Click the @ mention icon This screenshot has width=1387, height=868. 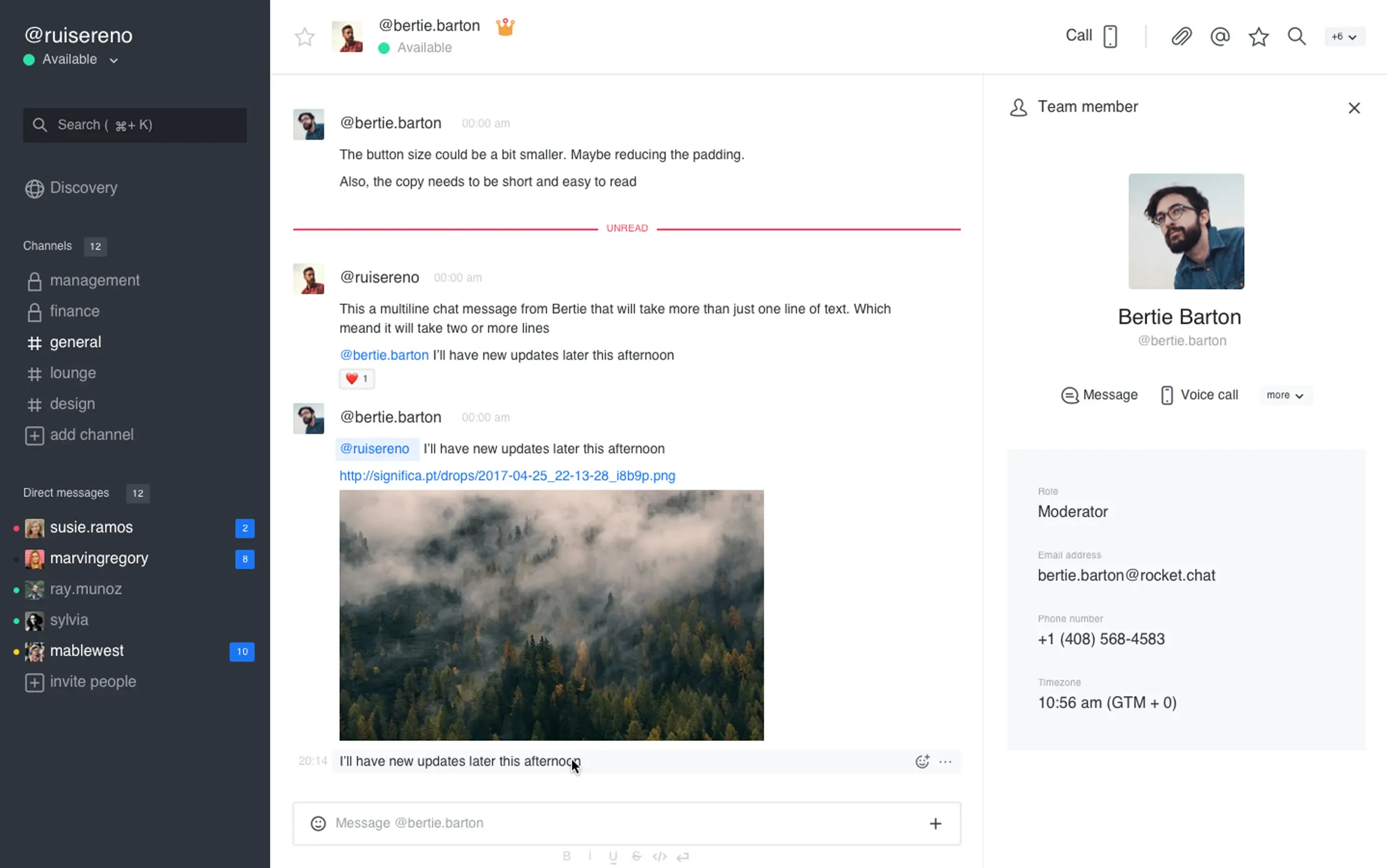point(1219,35)
